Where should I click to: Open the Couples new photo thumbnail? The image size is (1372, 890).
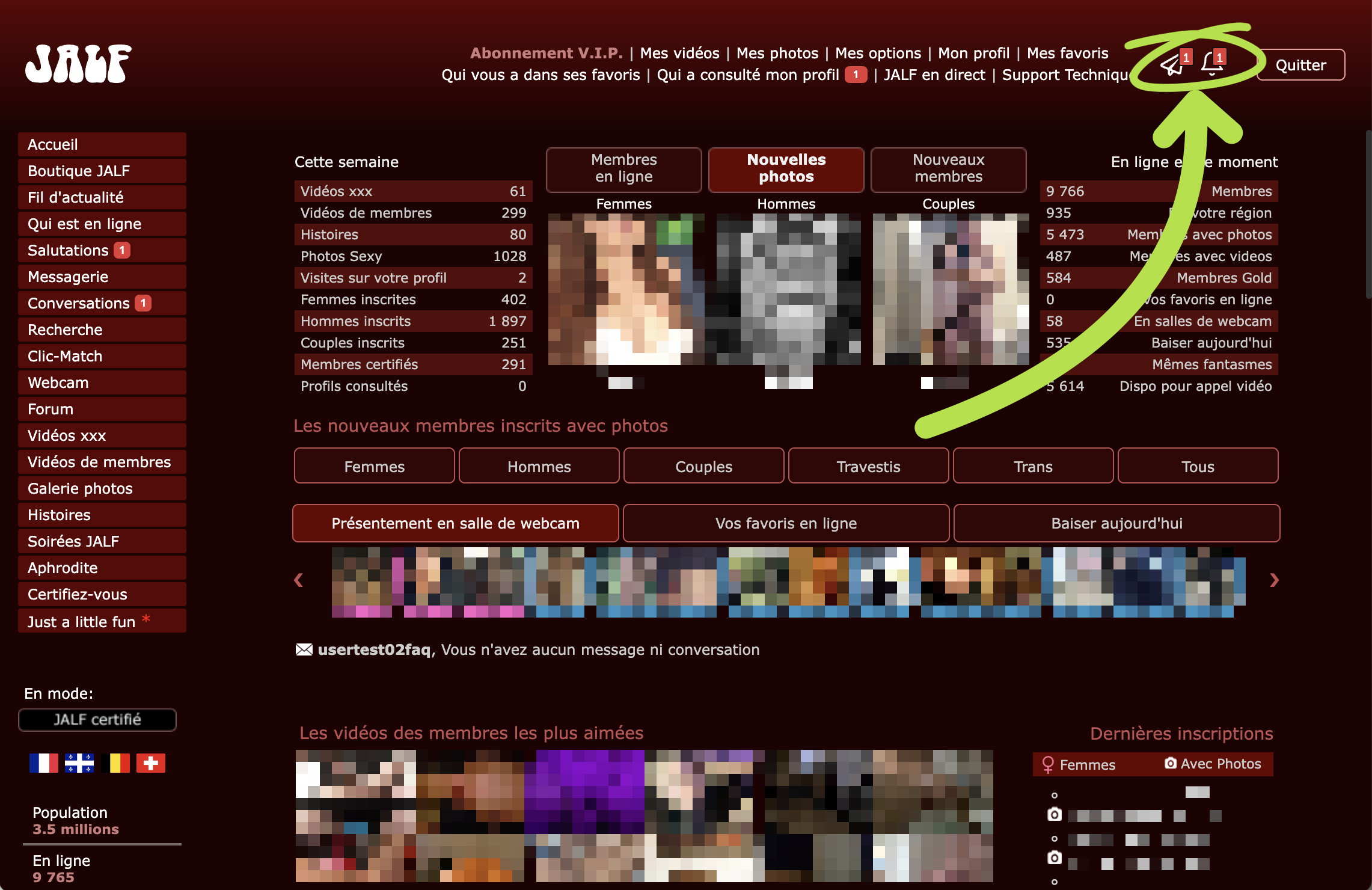[x=950, y=289]
